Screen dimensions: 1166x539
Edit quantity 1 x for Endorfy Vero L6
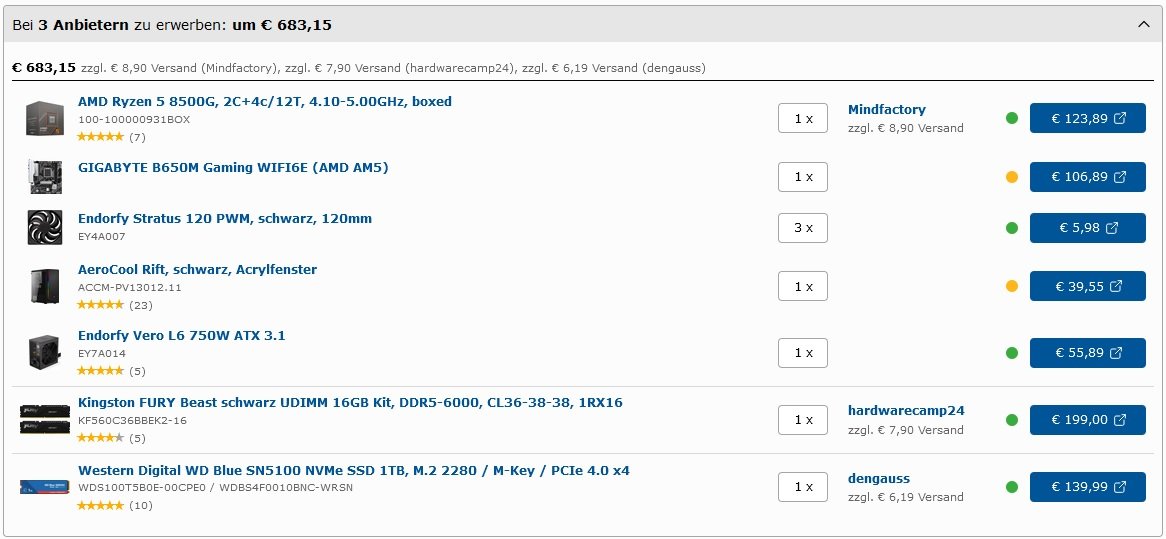[802, 352]
